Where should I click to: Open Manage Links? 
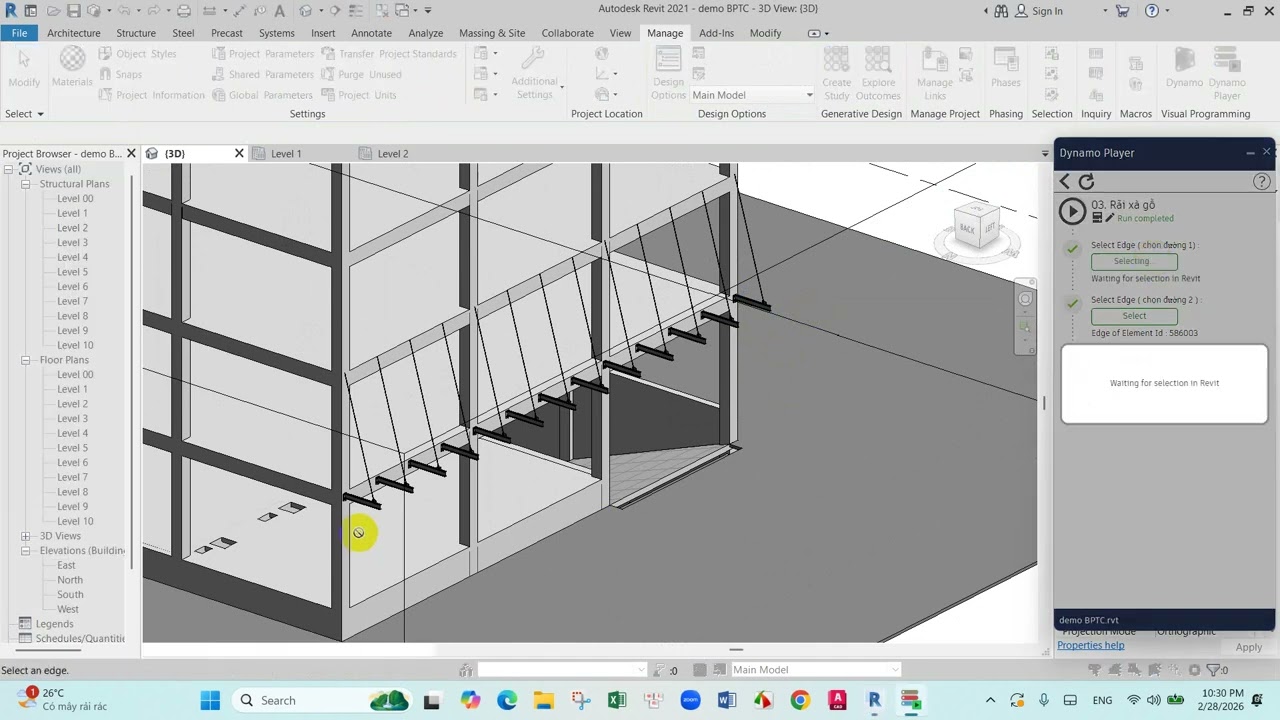pyautogui.click(x=935, y=74)
